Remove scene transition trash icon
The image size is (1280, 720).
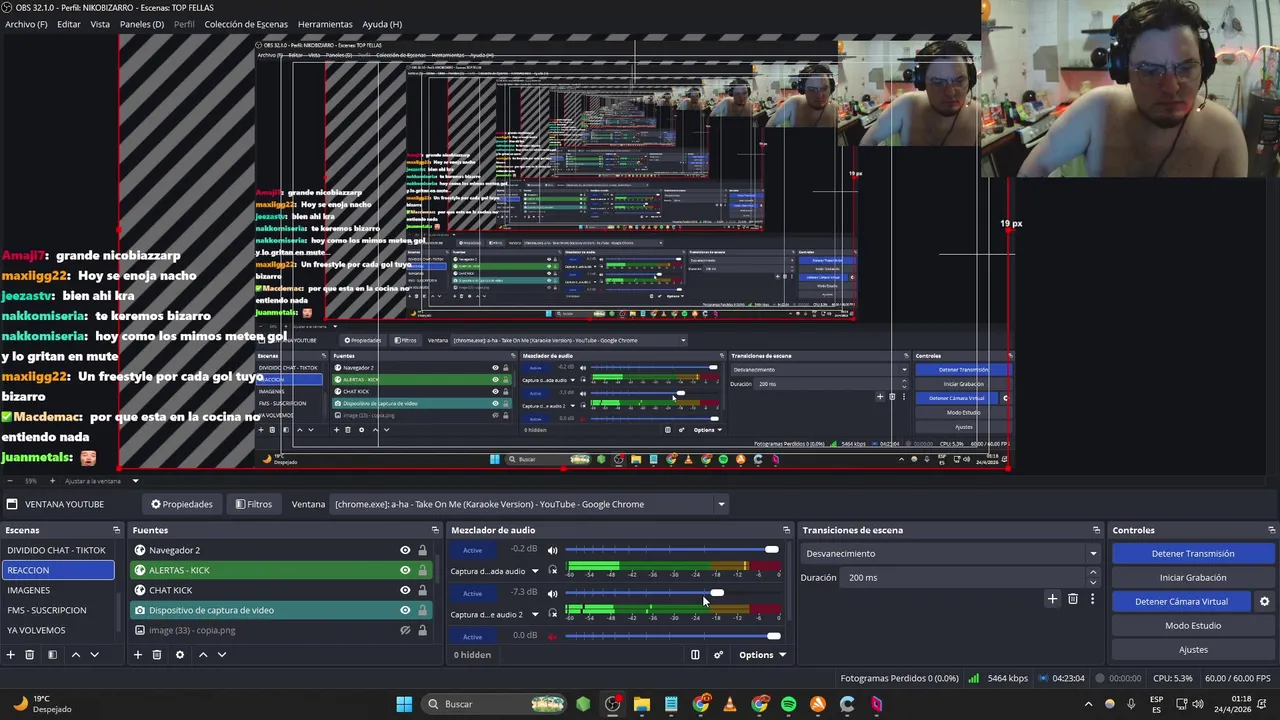click(1073, 599)
